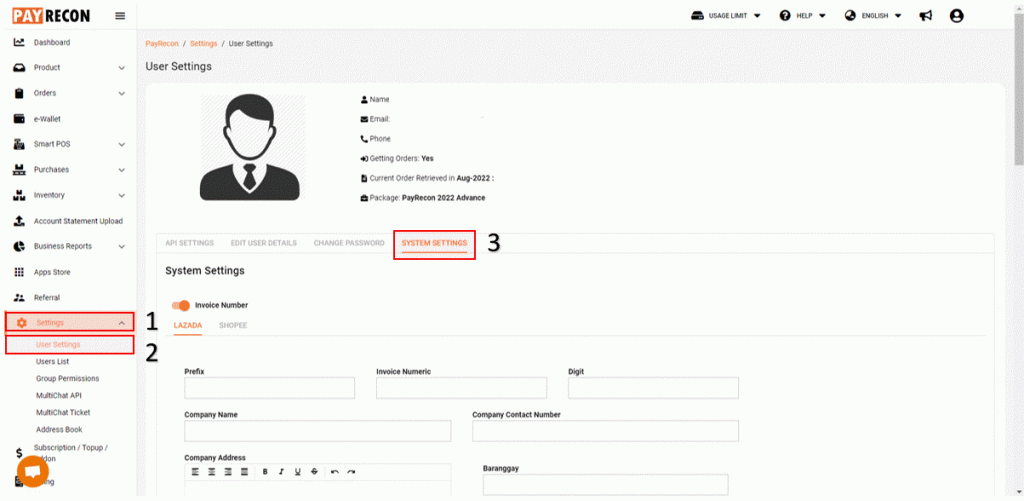
Task: Click the Business Reports pie chart icon
Action: point(19,246)
